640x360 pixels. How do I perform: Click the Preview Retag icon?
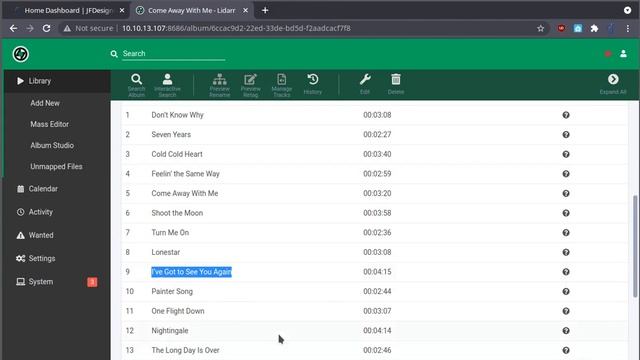click(x=251, y=85)
